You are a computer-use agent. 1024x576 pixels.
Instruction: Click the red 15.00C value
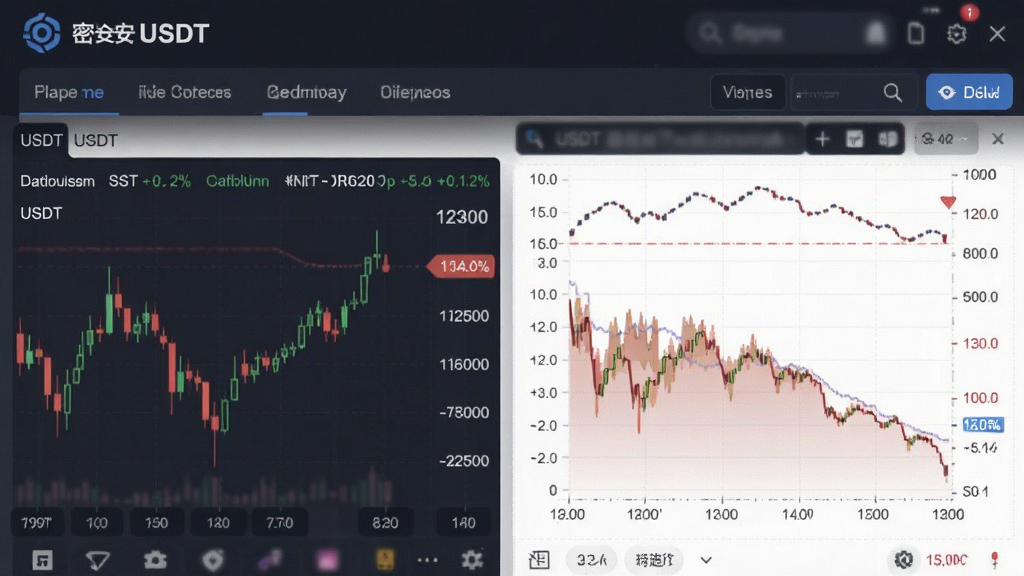(946, 560)
